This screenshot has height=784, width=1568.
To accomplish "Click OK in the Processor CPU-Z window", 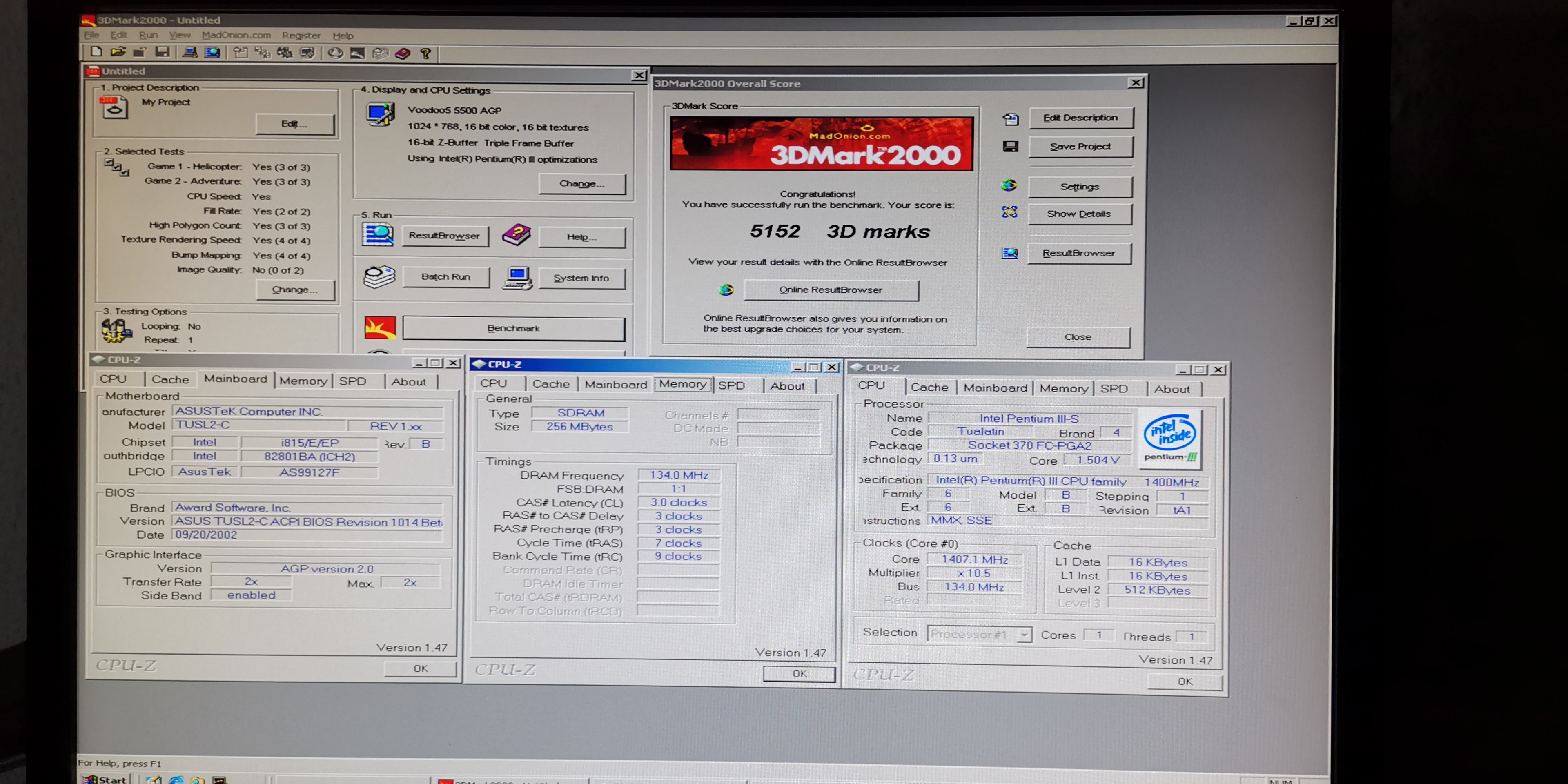I will click(x=1185, y=682).
